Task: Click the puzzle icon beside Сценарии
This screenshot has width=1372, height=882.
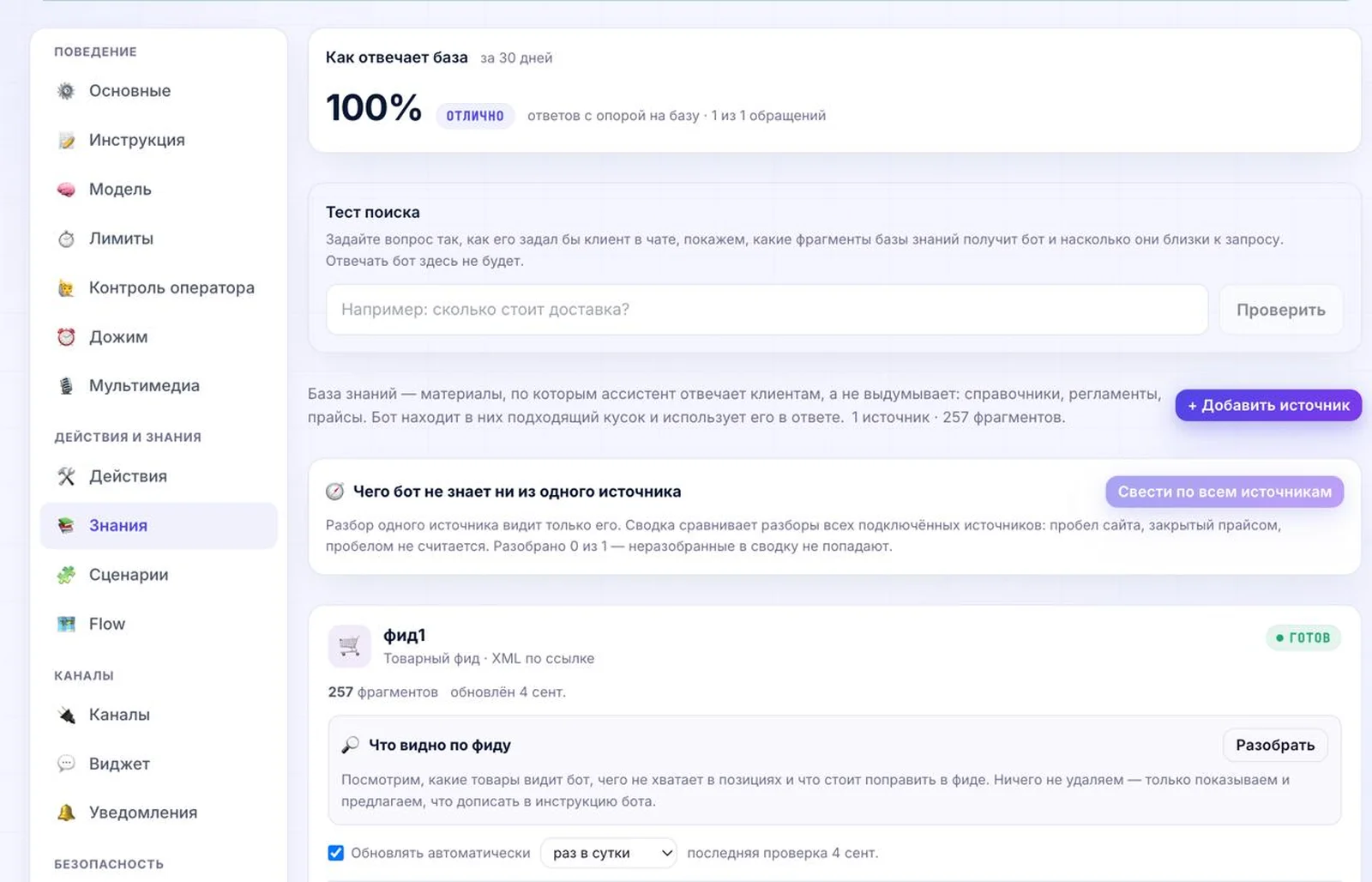Action: pos(66,575)
